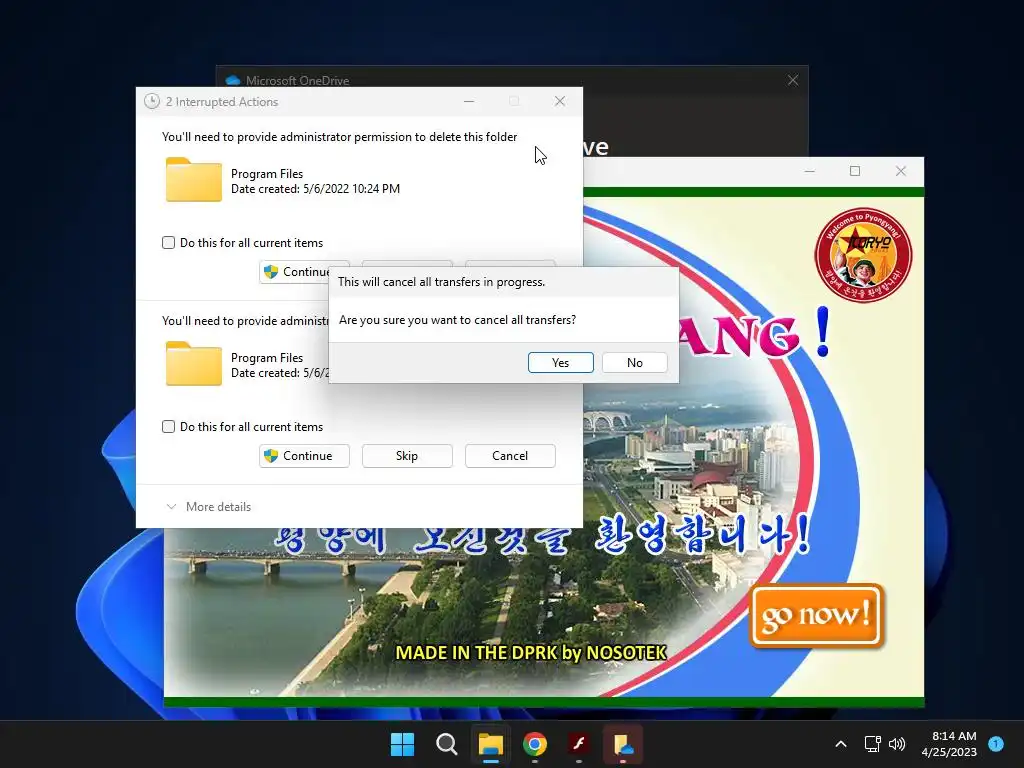Close the 2 Interrupted Actions window
Image resolution: width=1024 pixels, height=768 pixels.
(x=560, y=101)
